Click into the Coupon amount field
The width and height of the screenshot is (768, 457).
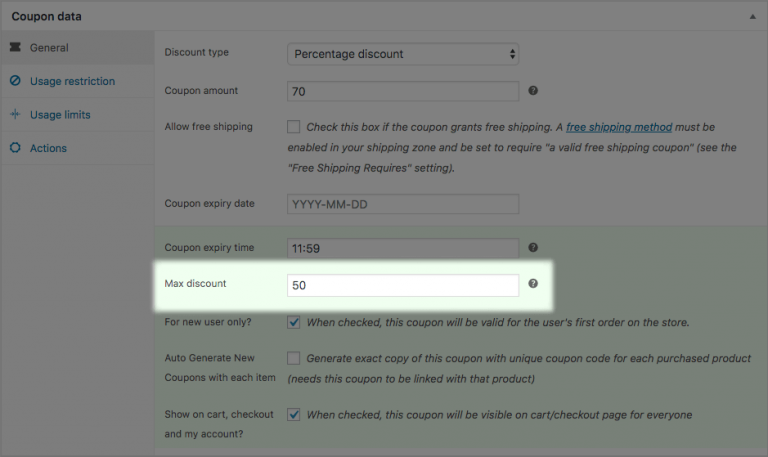point(402,91)
